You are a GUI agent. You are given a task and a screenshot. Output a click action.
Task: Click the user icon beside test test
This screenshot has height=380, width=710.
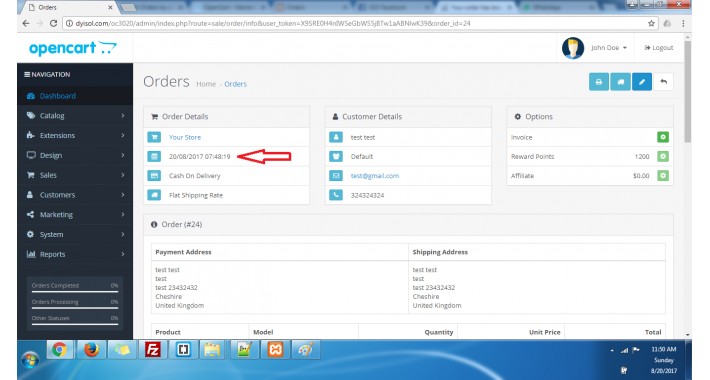[336, 137]
